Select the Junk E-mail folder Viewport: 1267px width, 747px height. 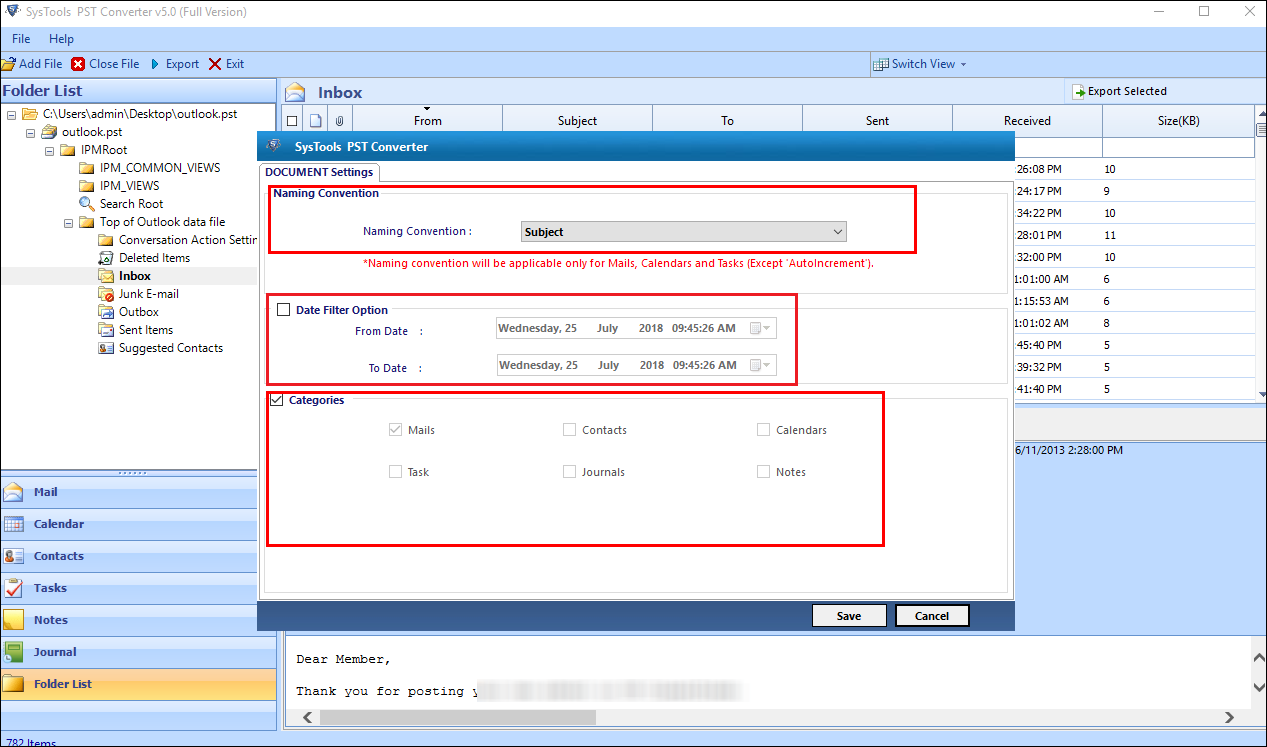click(x=148, y=294)
